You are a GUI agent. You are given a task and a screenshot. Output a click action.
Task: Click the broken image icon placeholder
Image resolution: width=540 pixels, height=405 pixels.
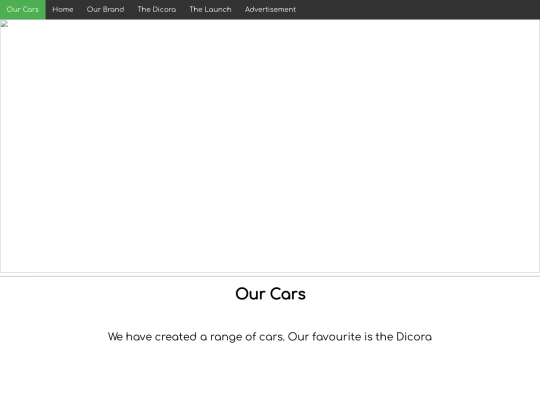(x=4, y=24)
